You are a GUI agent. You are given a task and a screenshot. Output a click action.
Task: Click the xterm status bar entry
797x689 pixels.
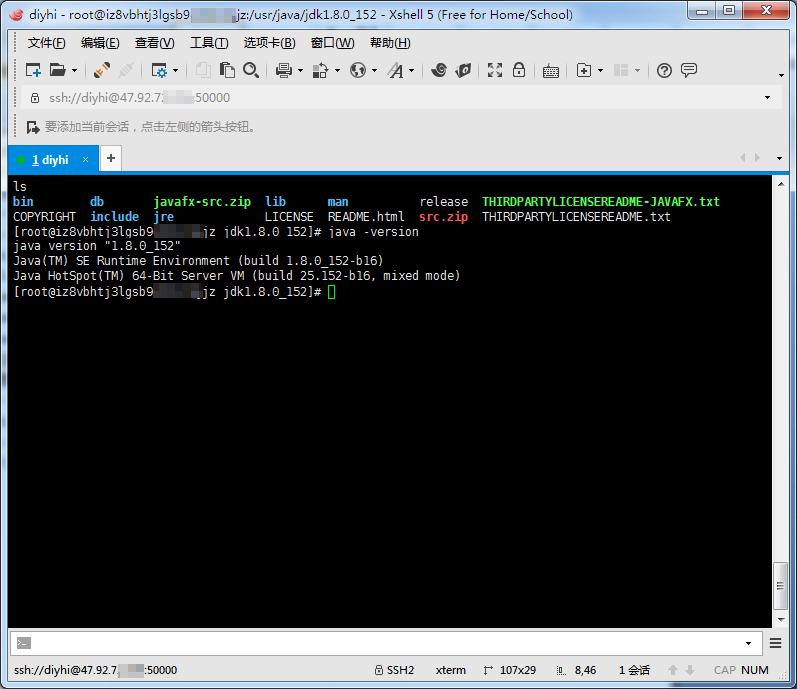click(450, 670)
